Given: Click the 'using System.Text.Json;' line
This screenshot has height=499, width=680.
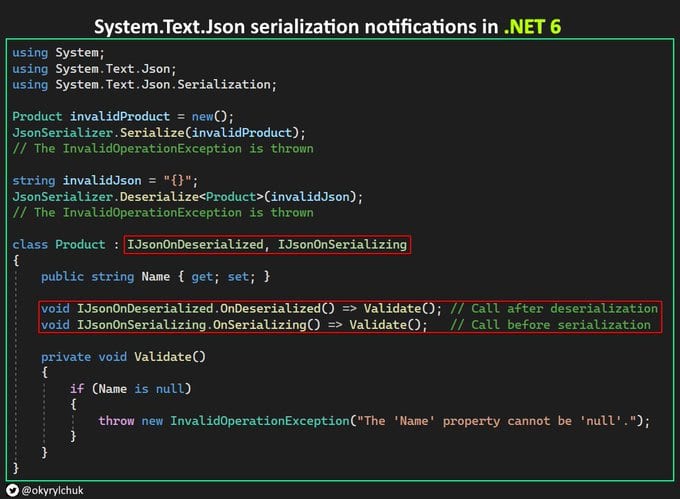Looking at the screenshot, I should (x=94, y=68).
